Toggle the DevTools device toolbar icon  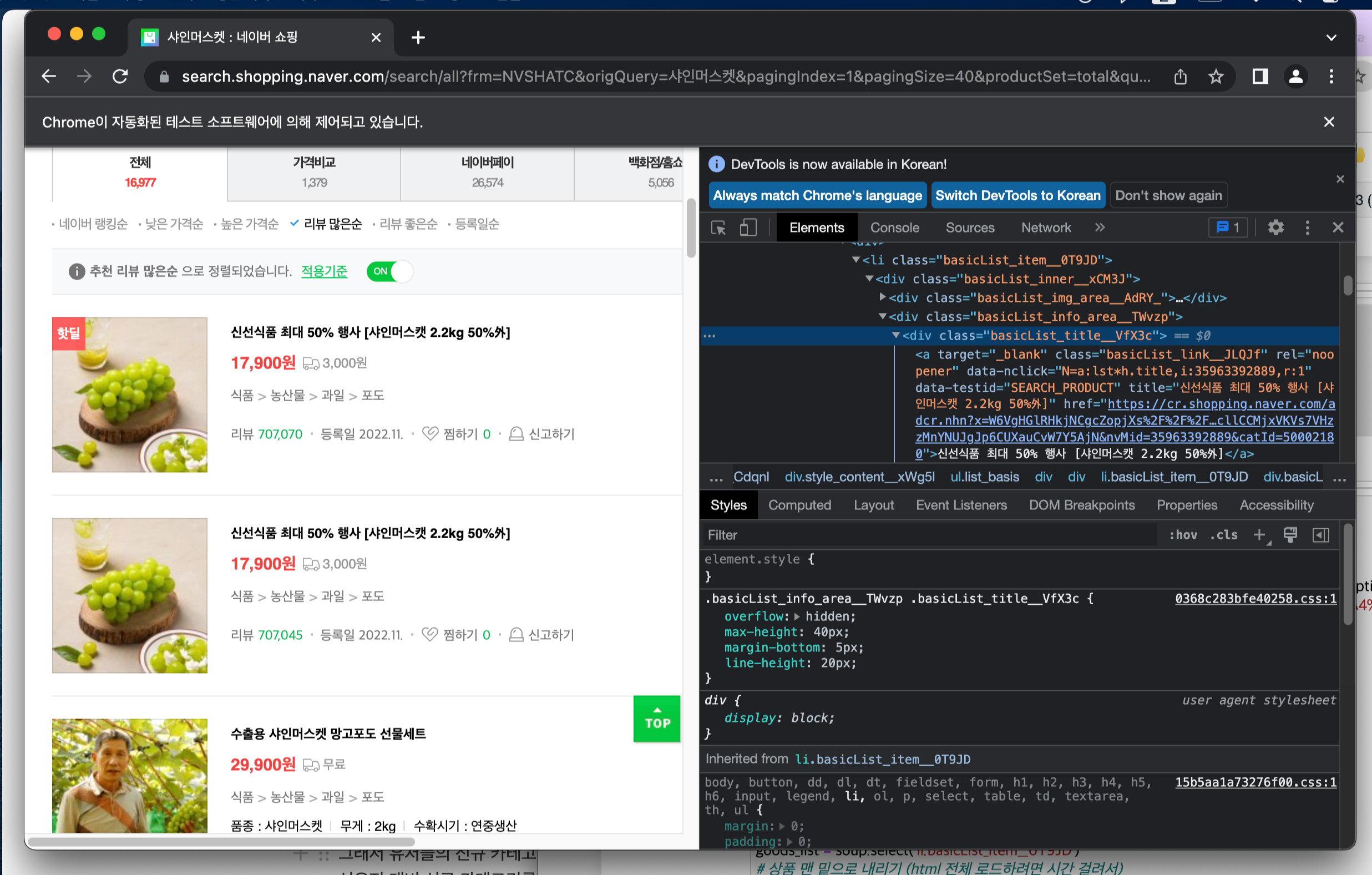tap(748, 228)
